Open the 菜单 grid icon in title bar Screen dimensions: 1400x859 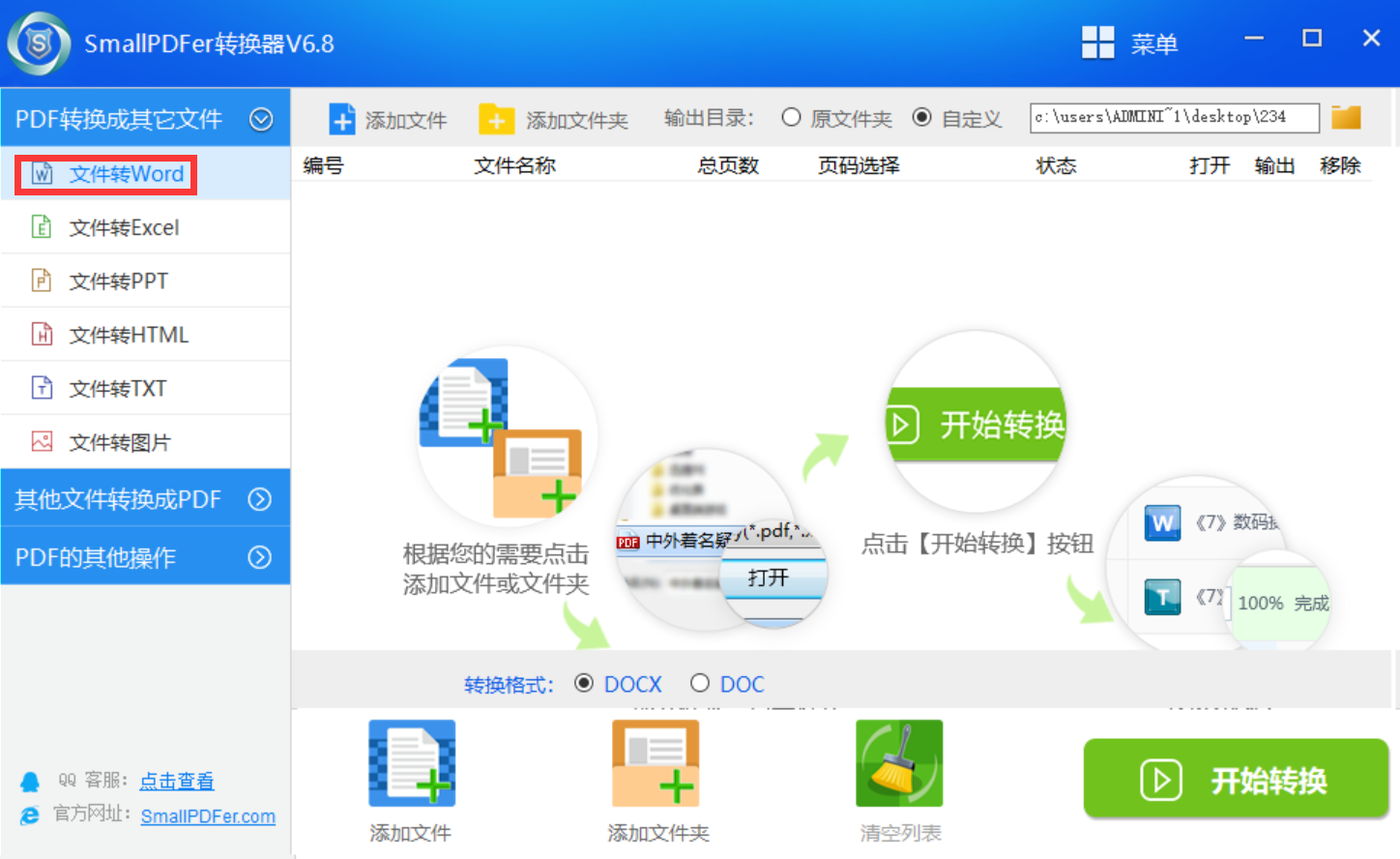(x=1097, y=43)
